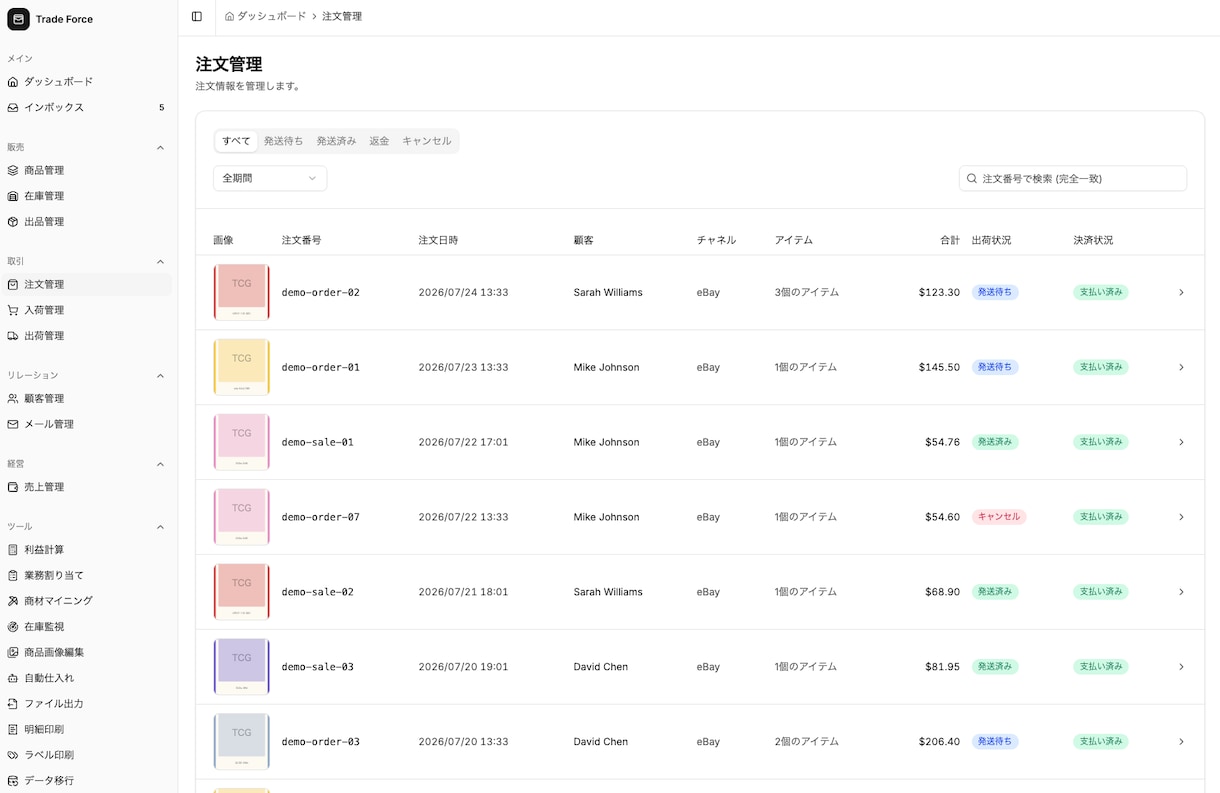Open details chevron for demo-order-07

pyautogui.click(x=1181, y=517)
